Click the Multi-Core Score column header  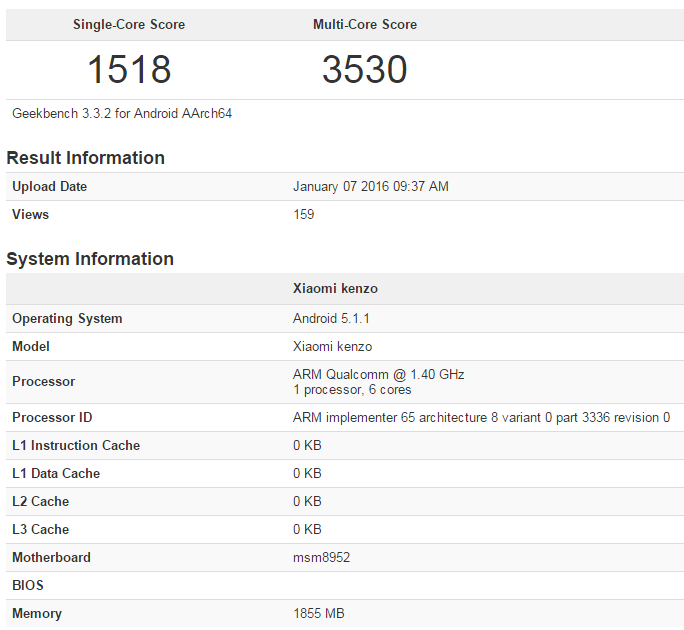click(364, 24)
